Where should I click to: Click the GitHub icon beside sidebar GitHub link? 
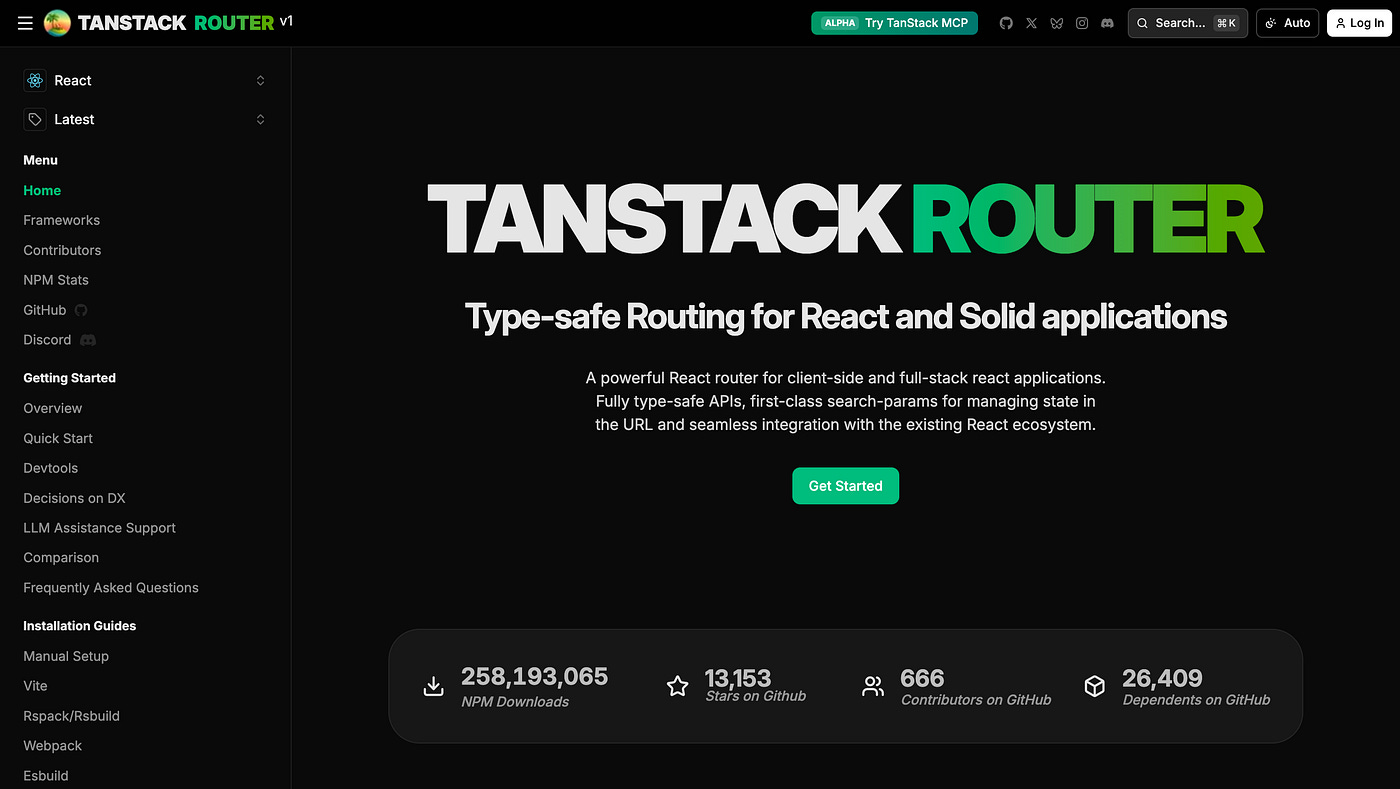(x=81, y=310)
